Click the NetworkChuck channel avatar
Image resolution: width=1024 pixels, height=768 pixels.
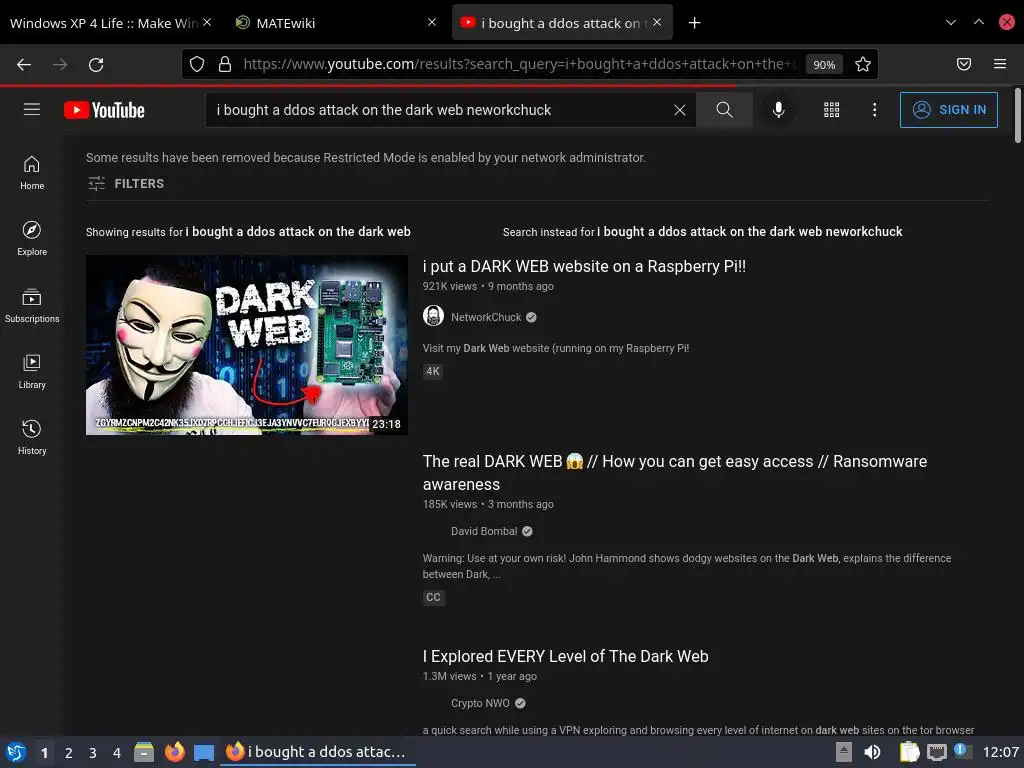[x=433, y=316]
